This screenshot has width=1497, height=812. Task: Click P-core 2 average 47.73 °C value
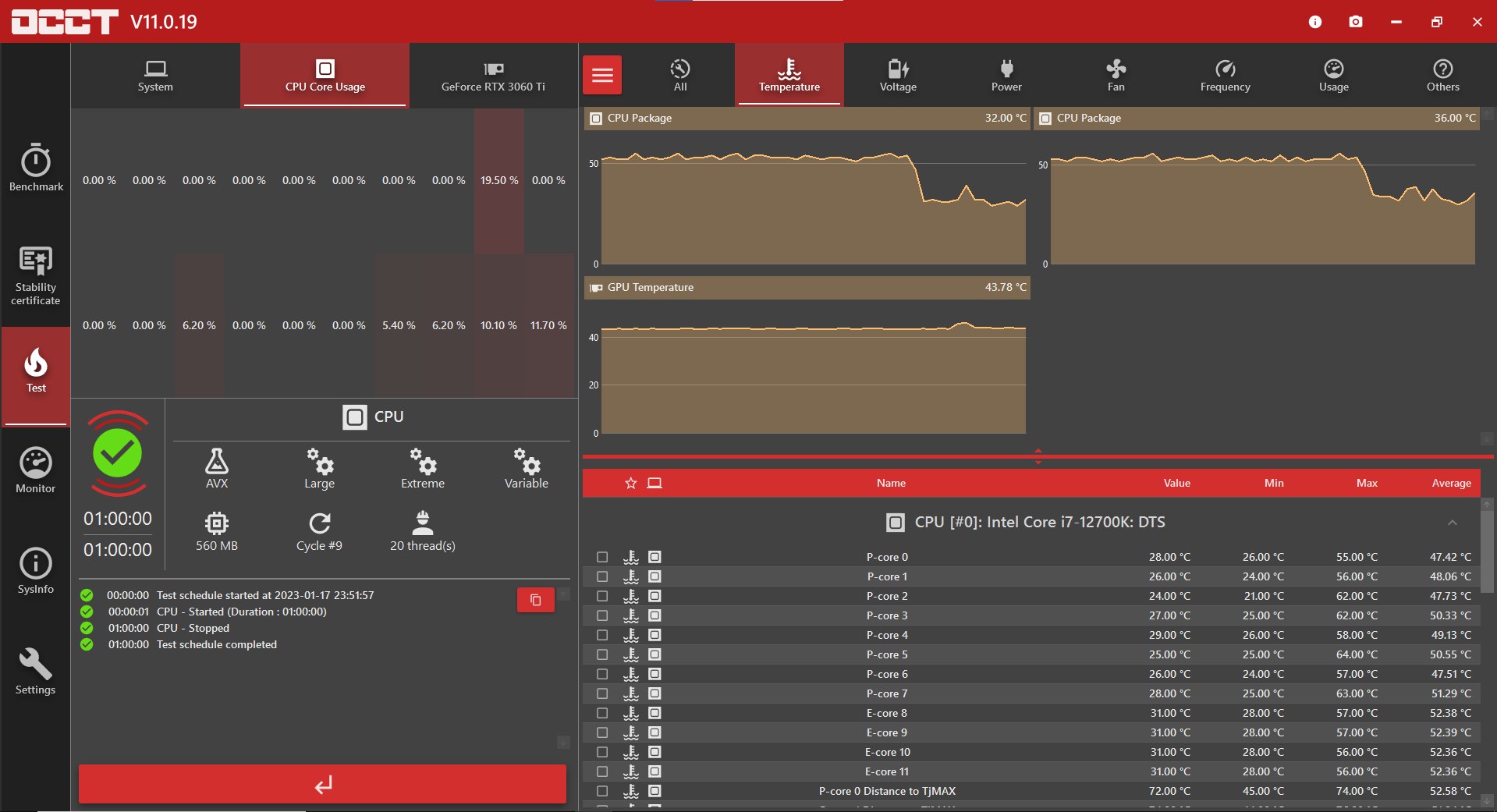coord(1450,596)
